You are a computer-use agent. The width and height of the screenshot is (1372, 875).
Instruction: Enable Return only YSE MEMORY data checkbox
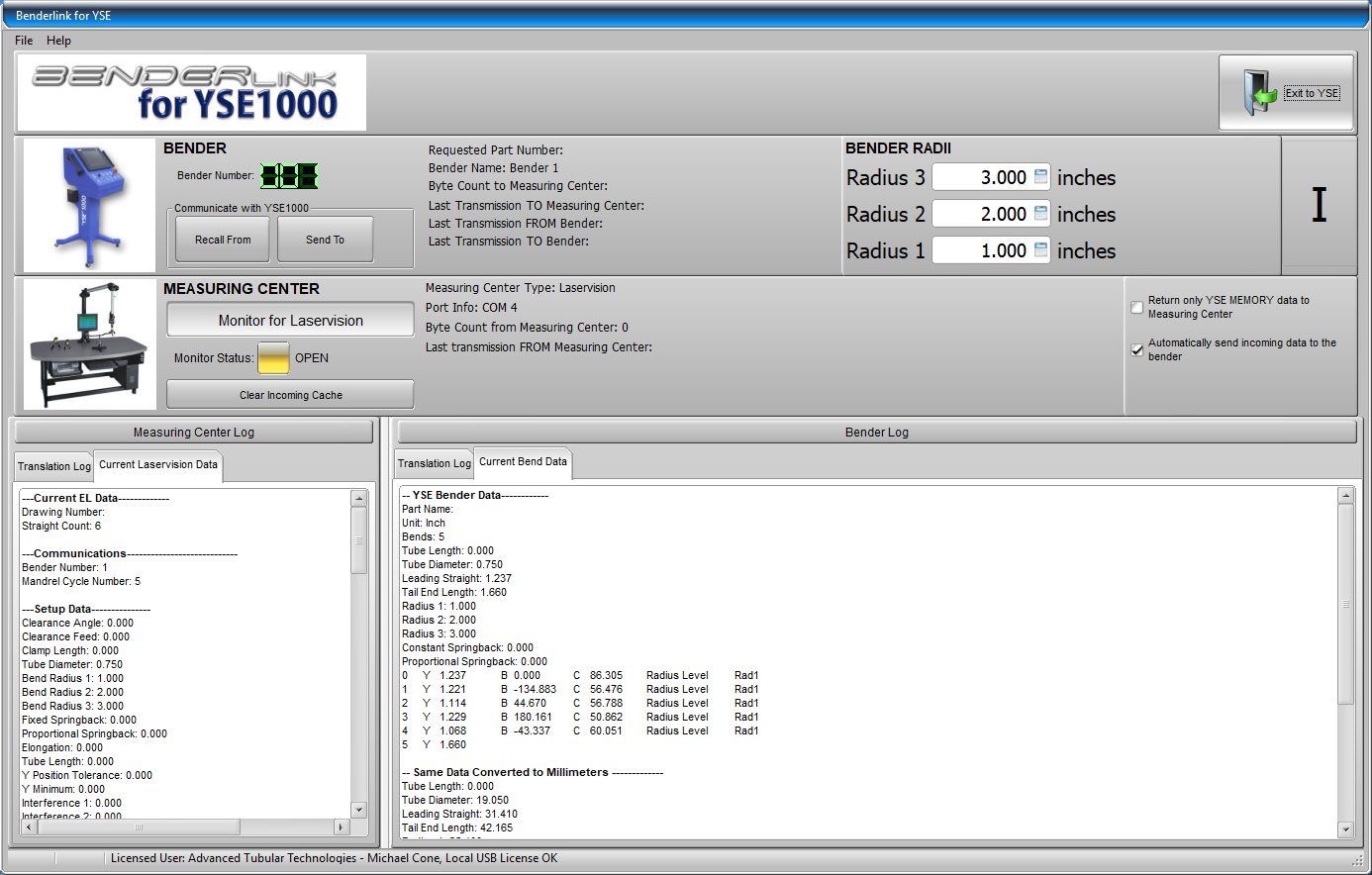1137,307
